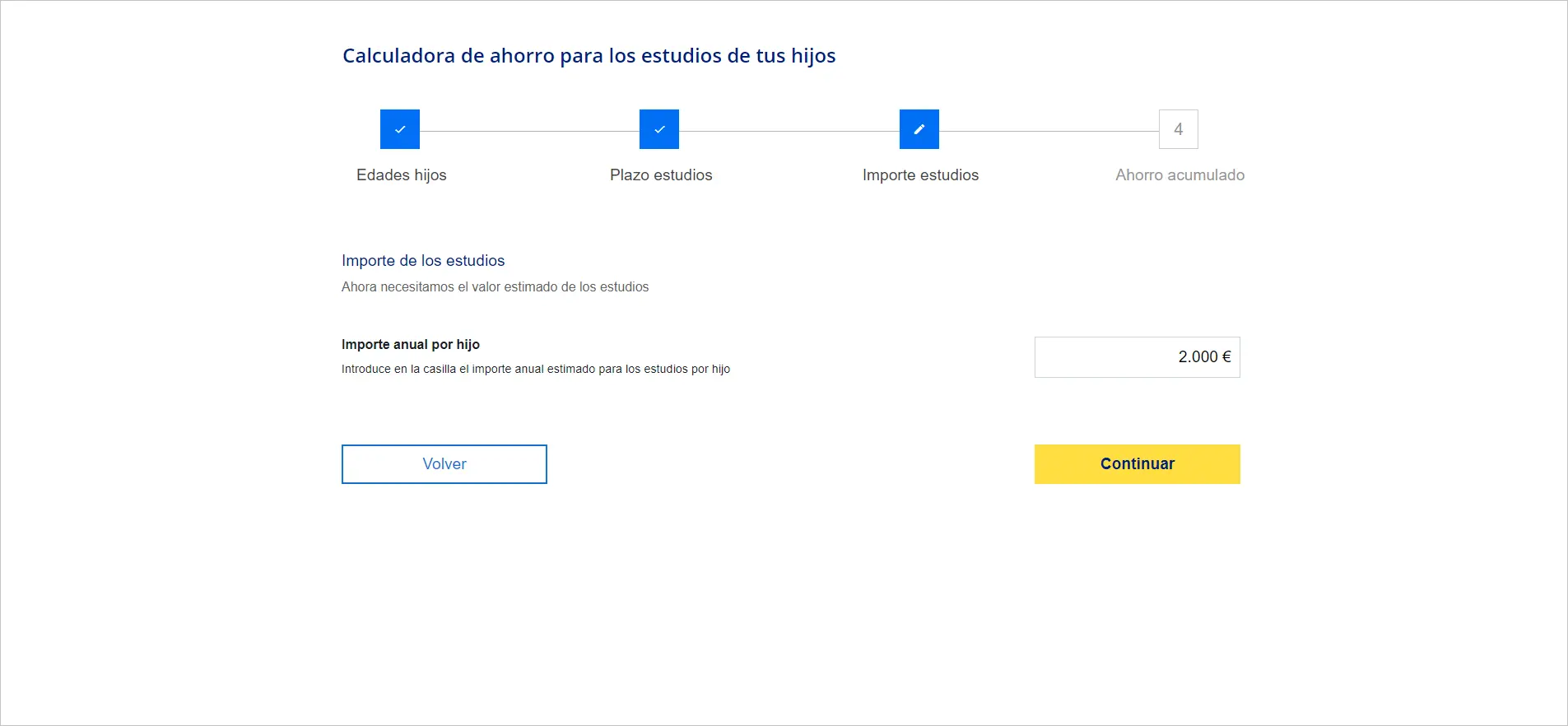Click the 'Ahorro acumulado' step label
1568x726 pixels.
(x=1179, y=175)
